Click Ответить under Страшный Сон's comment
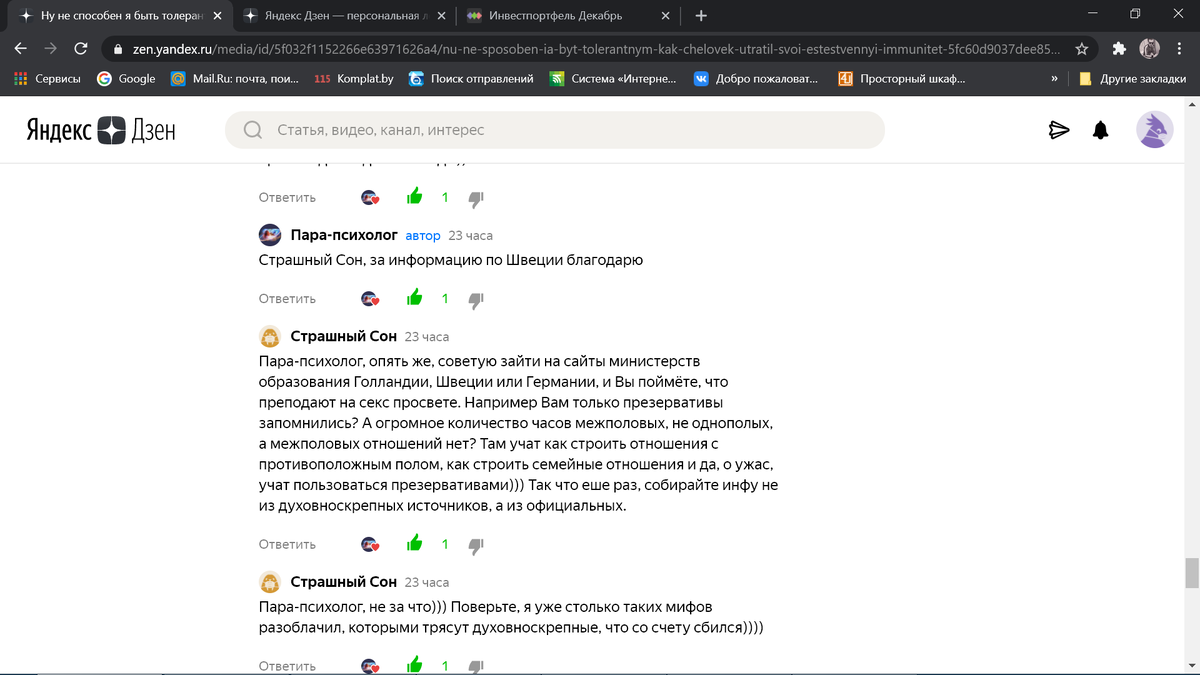Screen dimensions: 1200x675 (286, 543)
